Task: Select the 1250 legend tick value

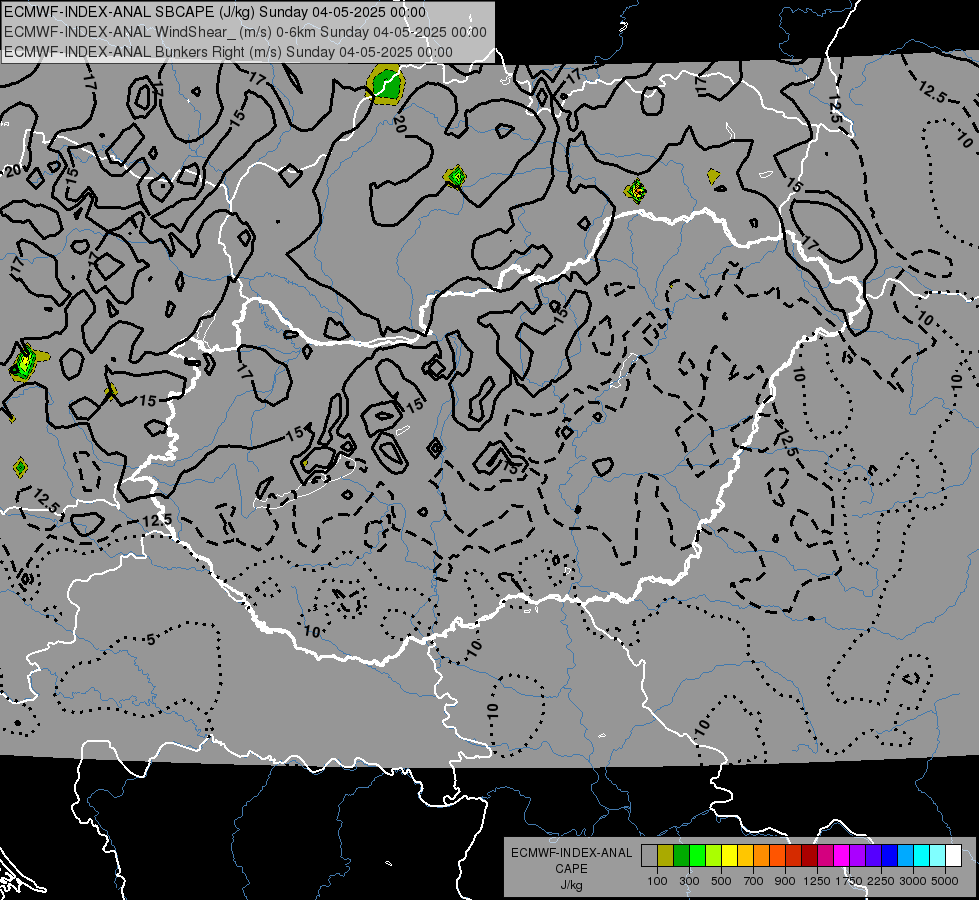Action: click(817, 881)
